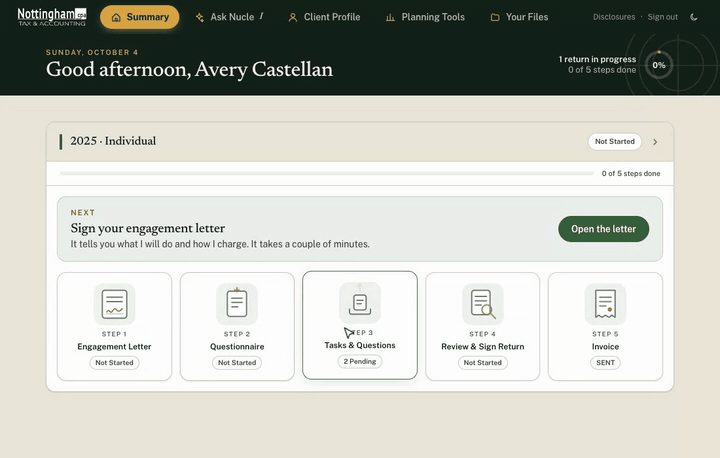Click the Questionnaire clipboard icon

pos(237,304)
